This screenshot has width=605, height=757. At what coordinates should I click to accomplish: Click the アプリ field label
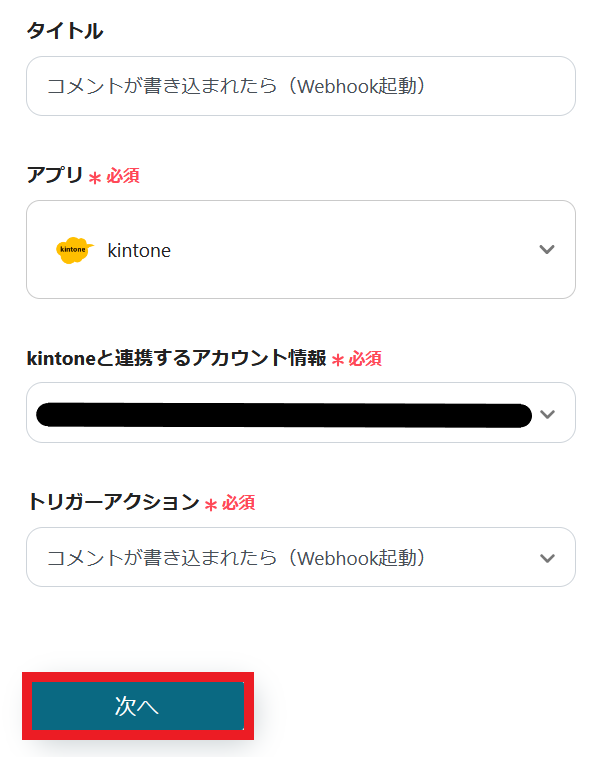tap(55, 176)
